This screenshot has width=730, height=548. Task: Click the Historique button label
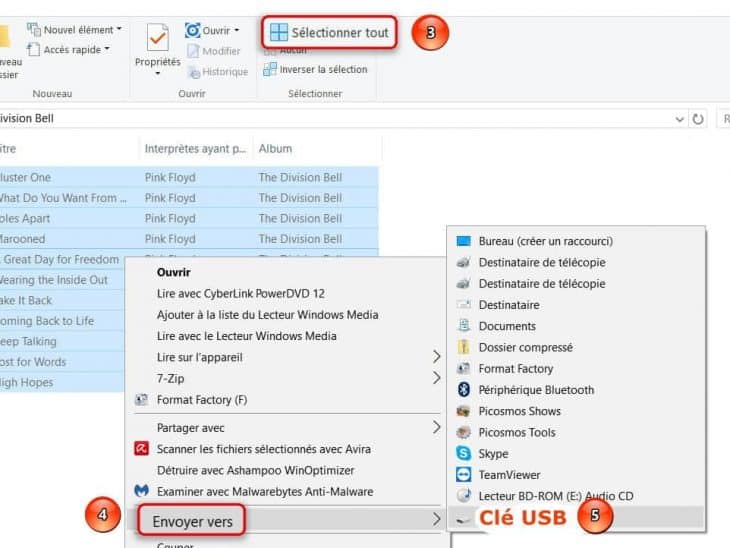[225, 72]
